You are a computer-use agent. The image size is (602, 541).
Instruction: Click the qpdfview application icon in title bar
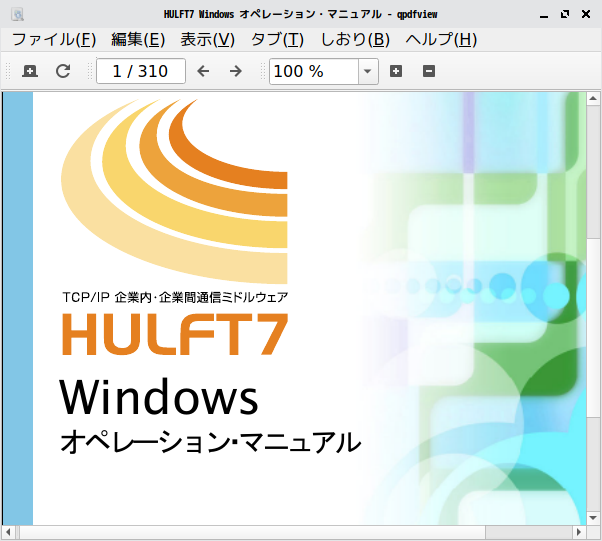[17, 15]
